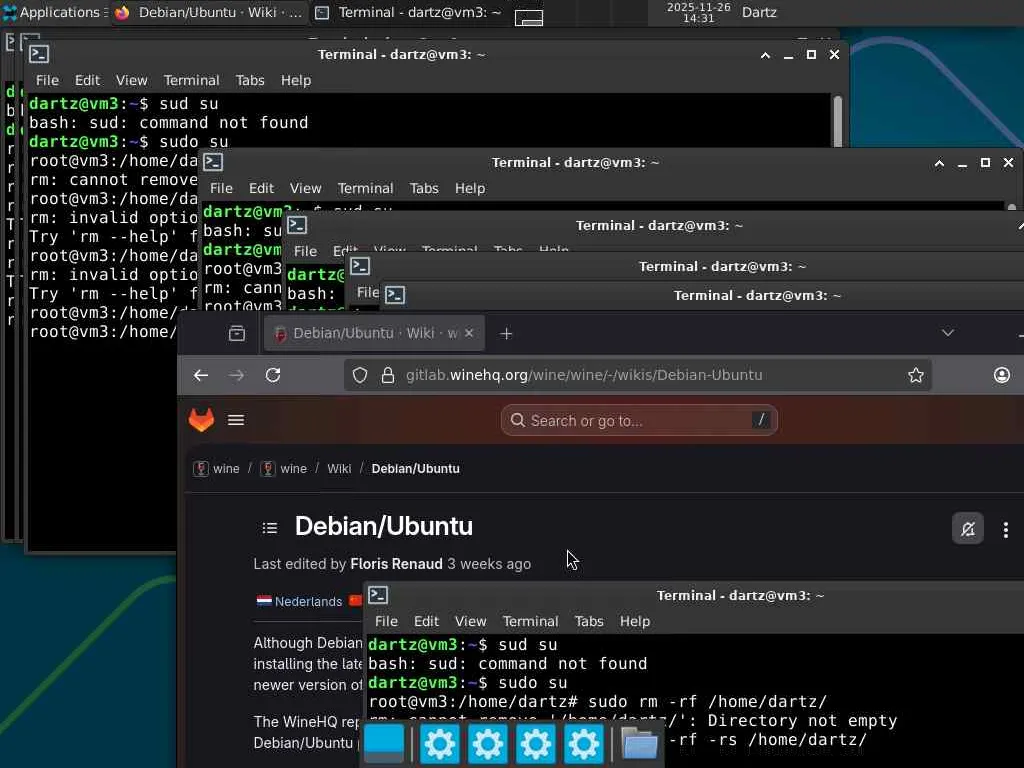Image resolution: width=1024 pixels, height=768 pixels.
Task: Bookmark this page with the star icon
Action: 916,376
